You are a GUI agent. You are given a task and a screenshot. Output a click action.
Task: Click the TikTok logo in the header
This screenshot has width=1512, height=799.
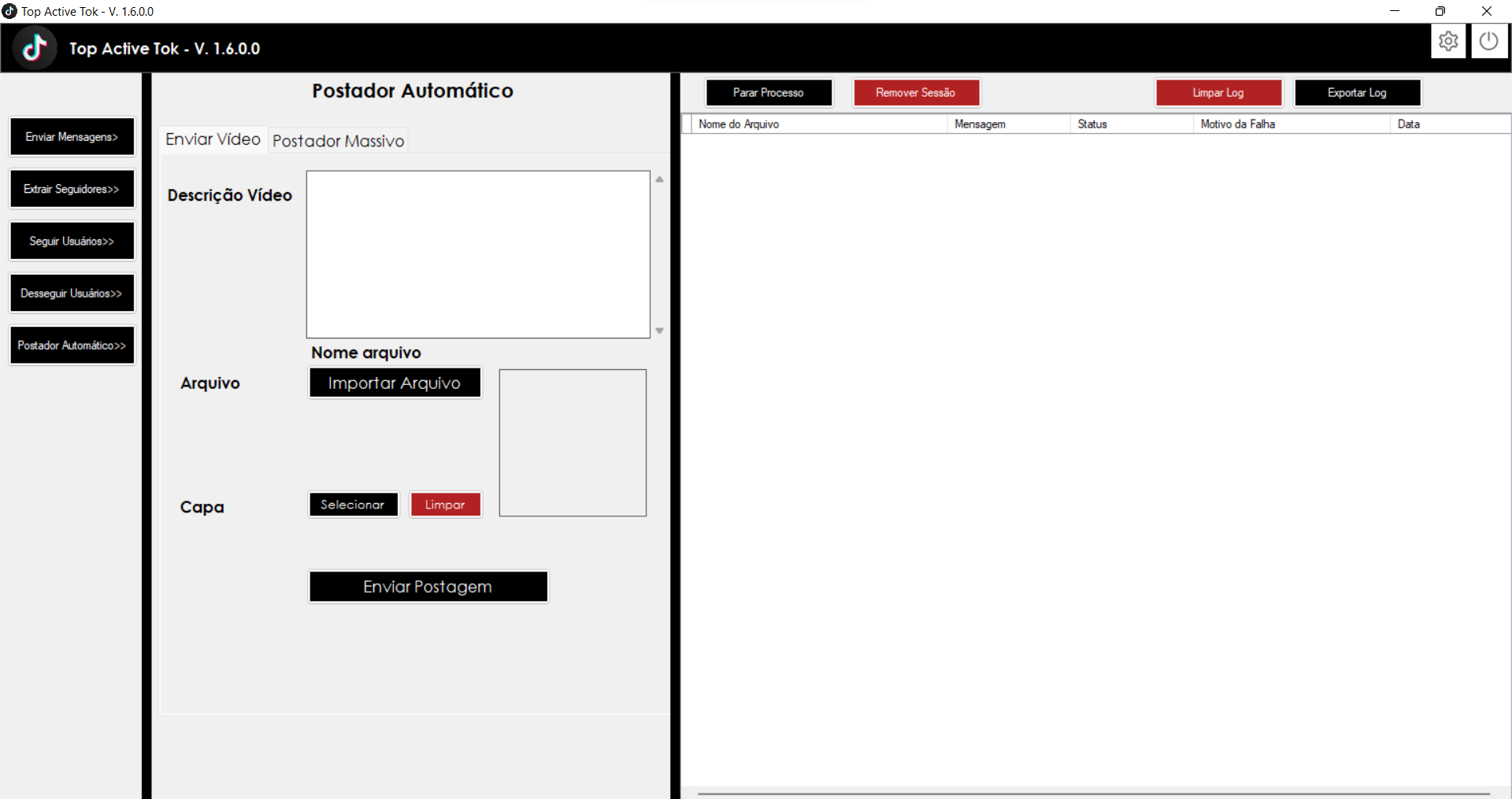pos(35,46)
